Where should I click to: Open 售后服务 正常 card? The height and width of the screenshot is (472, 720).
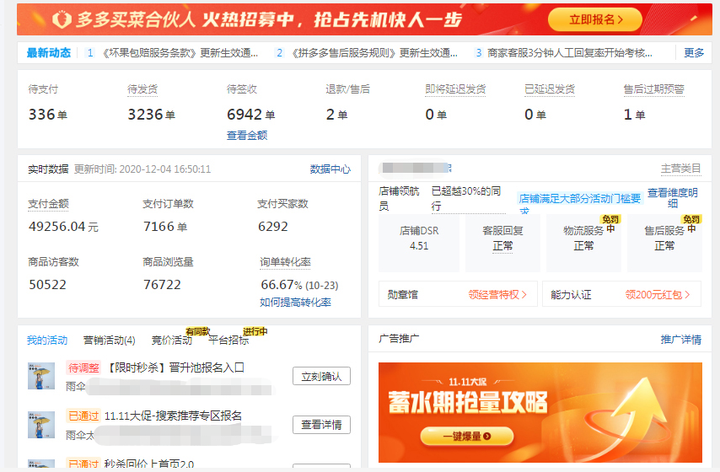coord(664,243)
